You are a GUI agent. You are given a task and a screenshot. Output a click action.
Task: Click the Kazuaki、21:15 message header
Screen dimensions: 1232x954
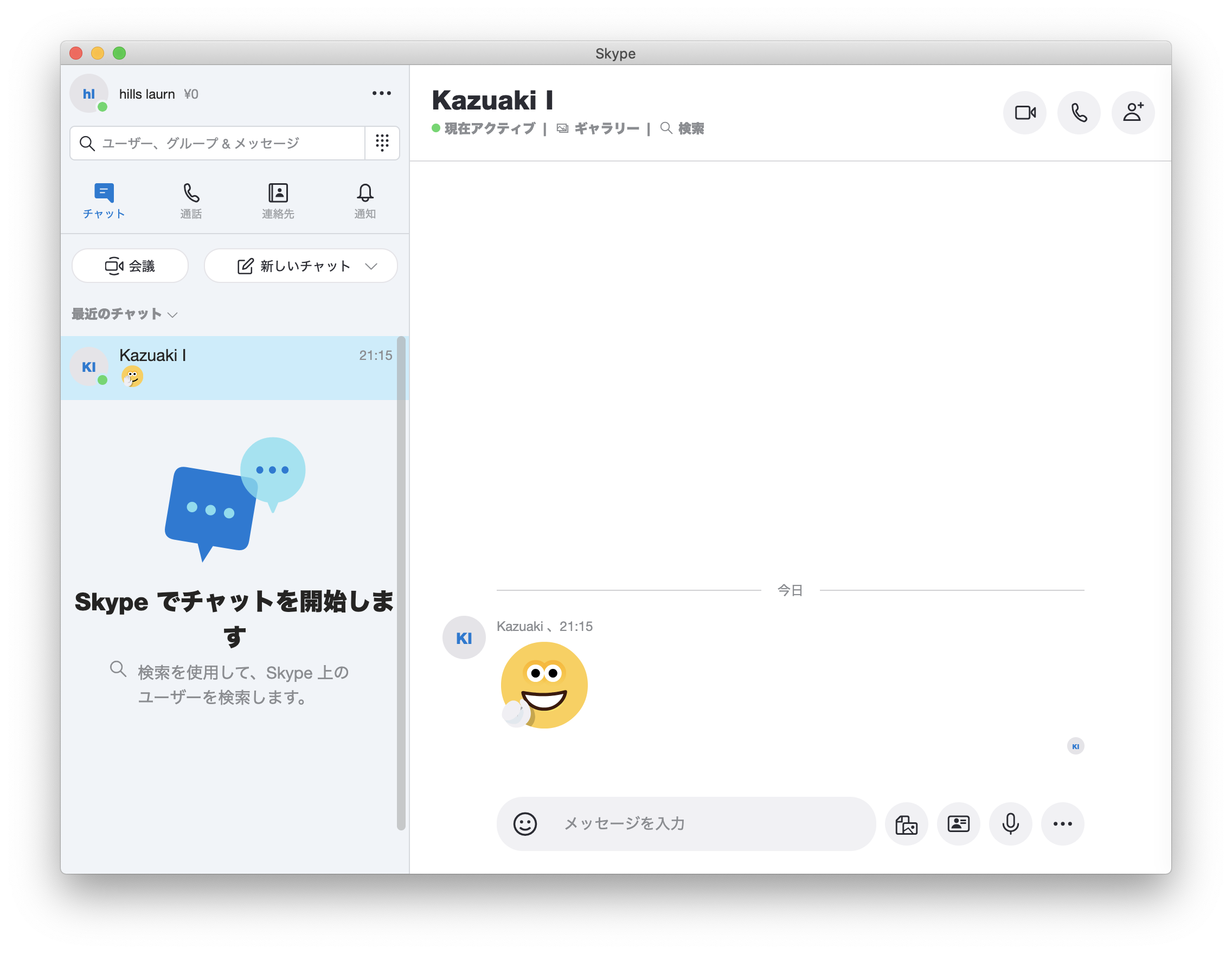[544, 626]
